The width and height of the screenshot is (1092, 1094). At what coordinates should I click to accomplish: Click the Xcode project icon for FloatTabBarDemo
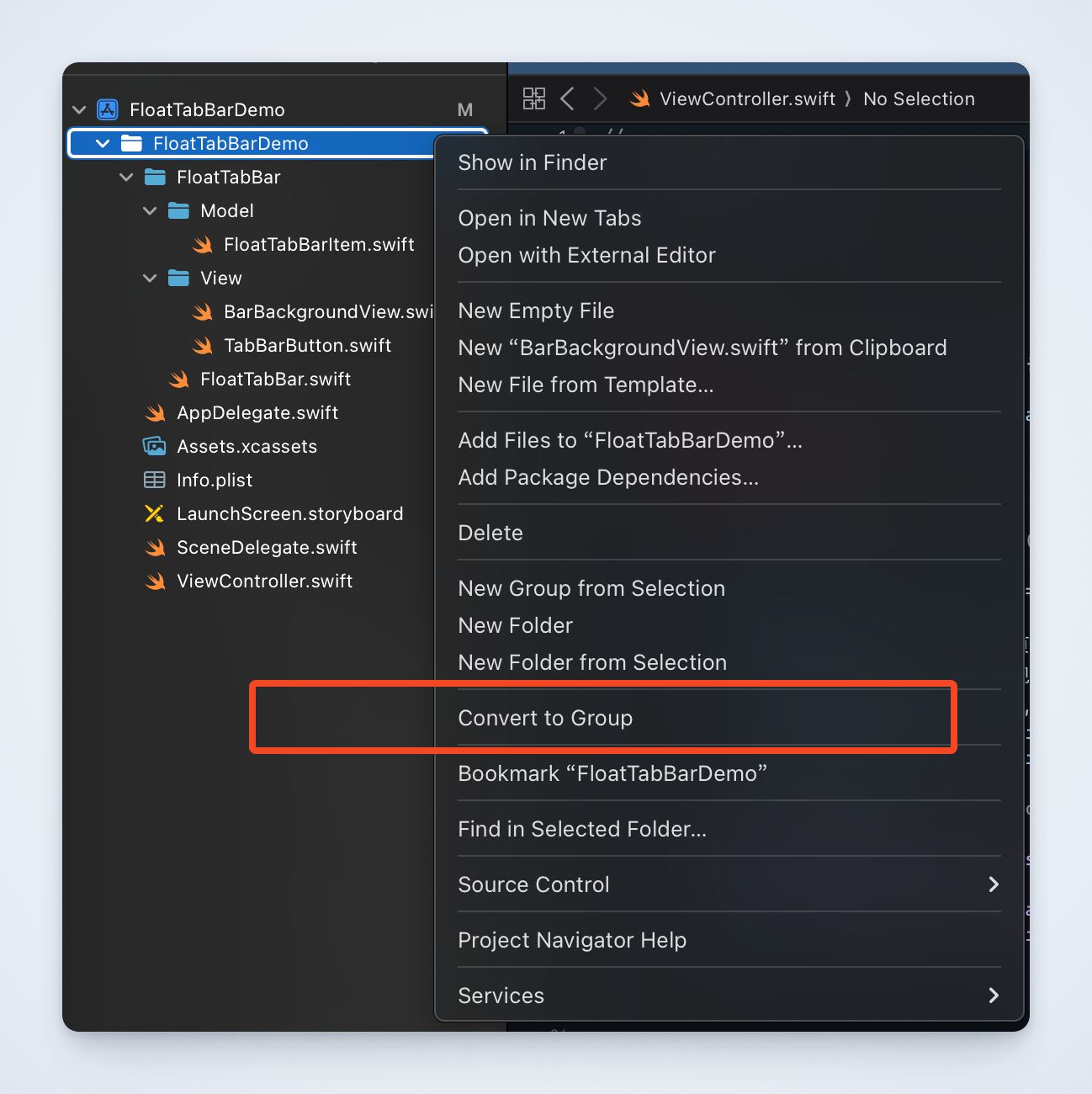[x=108, y=109]
